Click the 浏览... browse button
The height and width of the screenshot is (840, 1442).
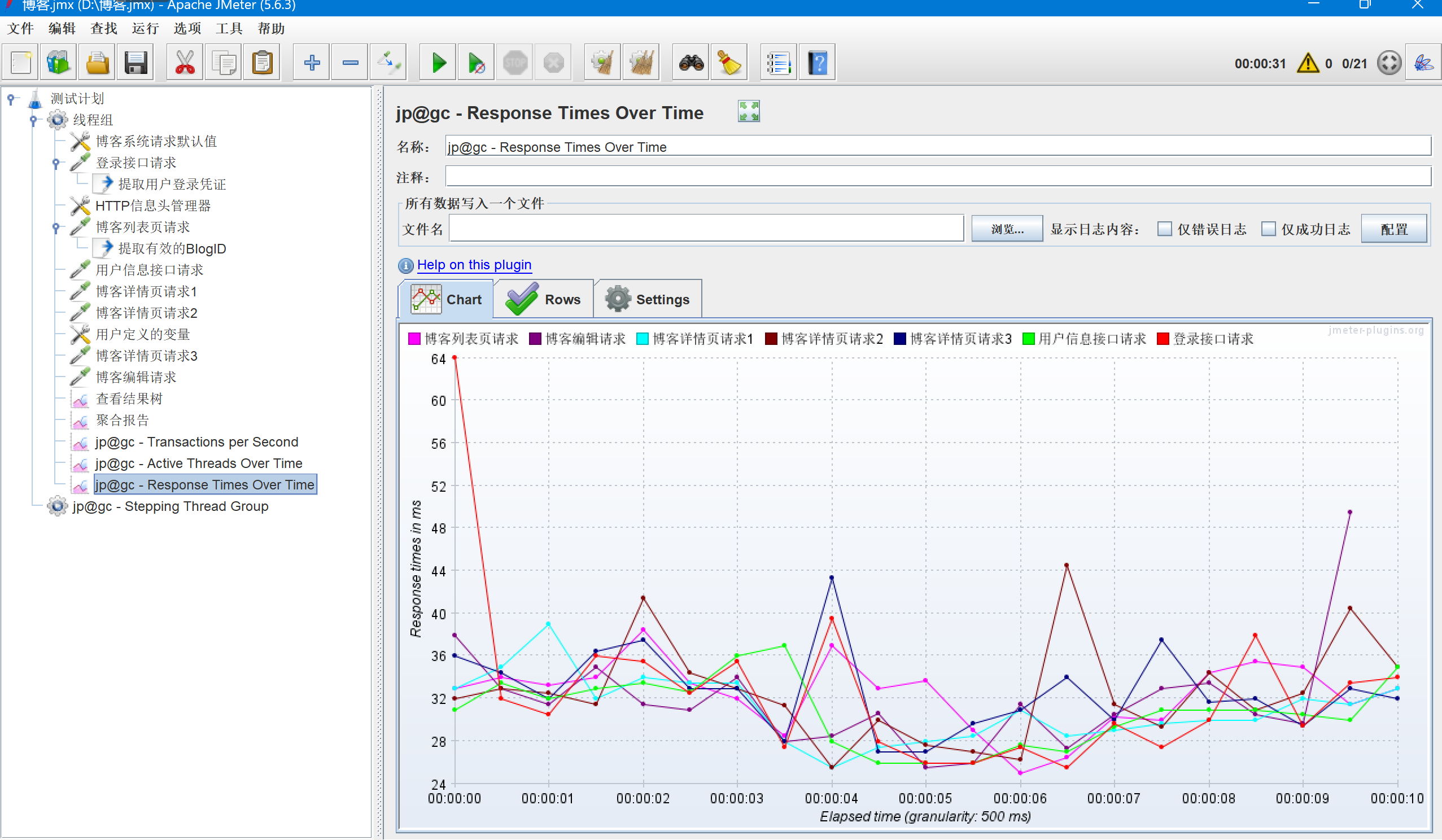1007,229
